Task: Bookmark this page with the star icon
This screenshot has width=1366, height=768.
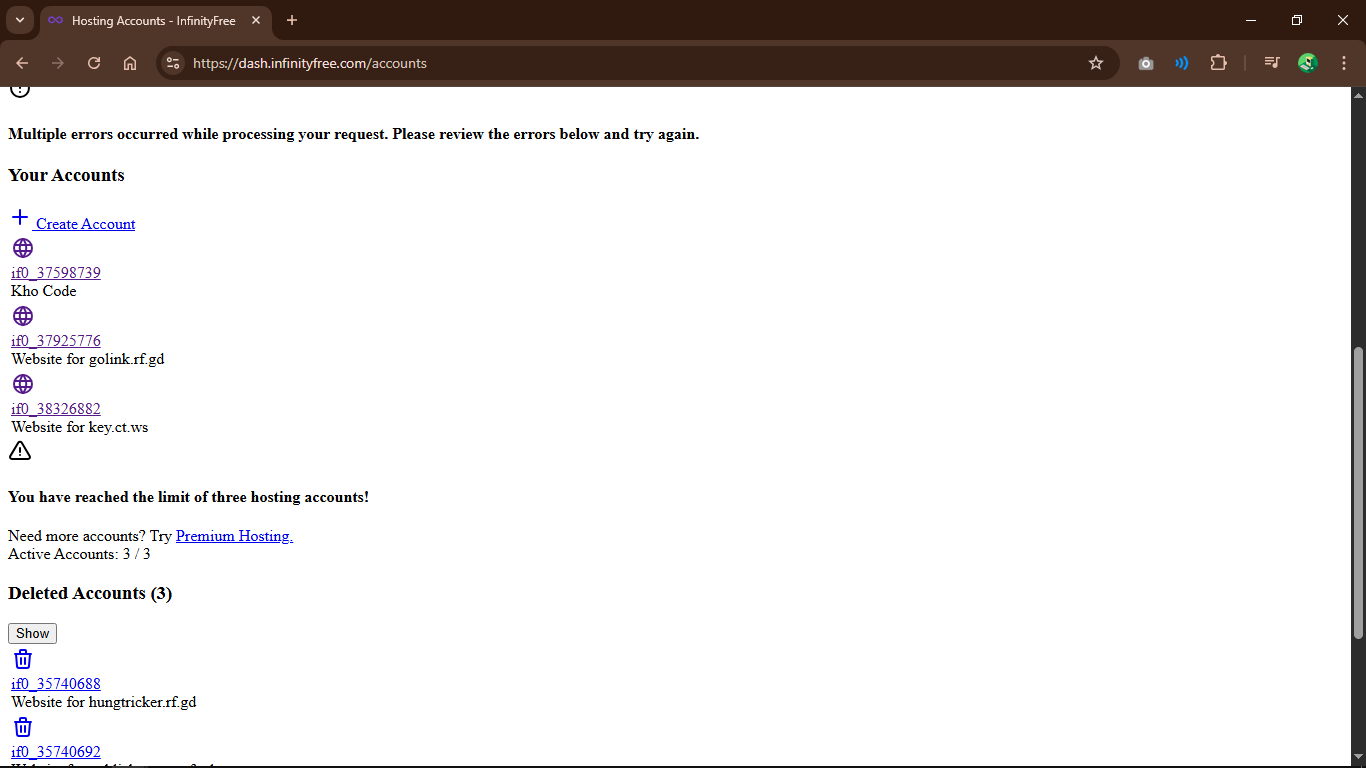Action: (x=1096, y=63)
